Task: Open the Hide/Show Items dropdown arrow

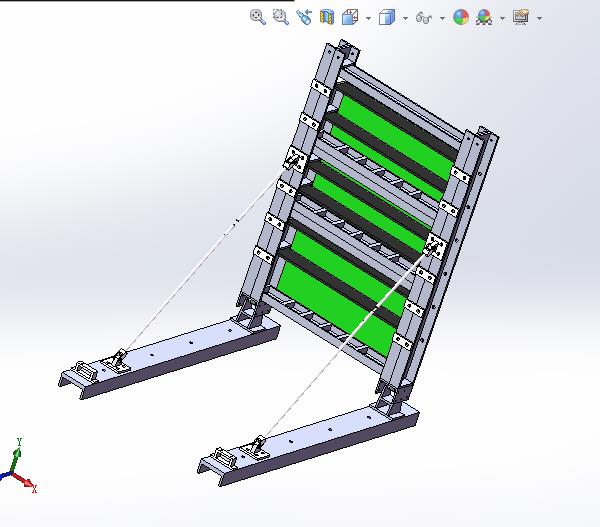Action: click(x=442, y=18)
